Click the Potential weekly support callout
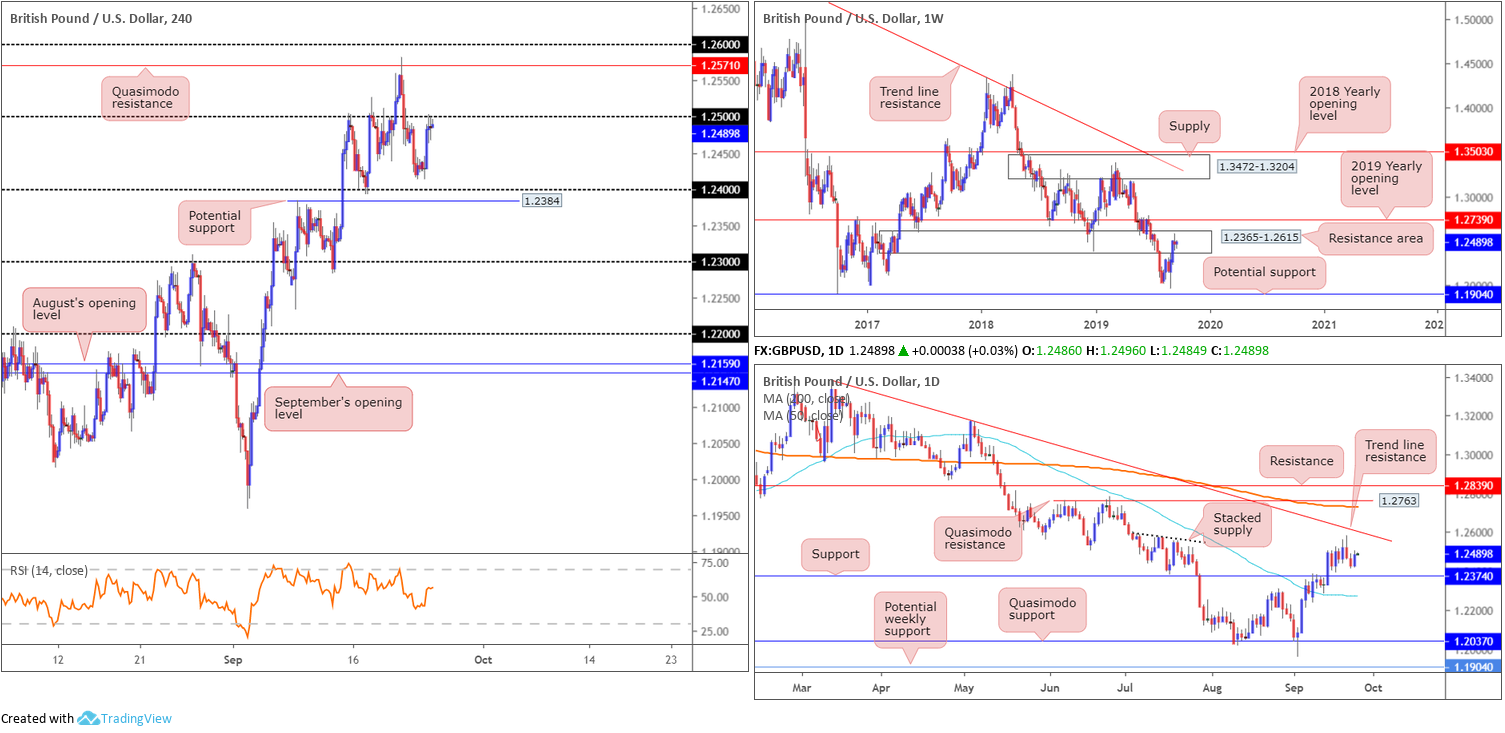 coord(909,621)
